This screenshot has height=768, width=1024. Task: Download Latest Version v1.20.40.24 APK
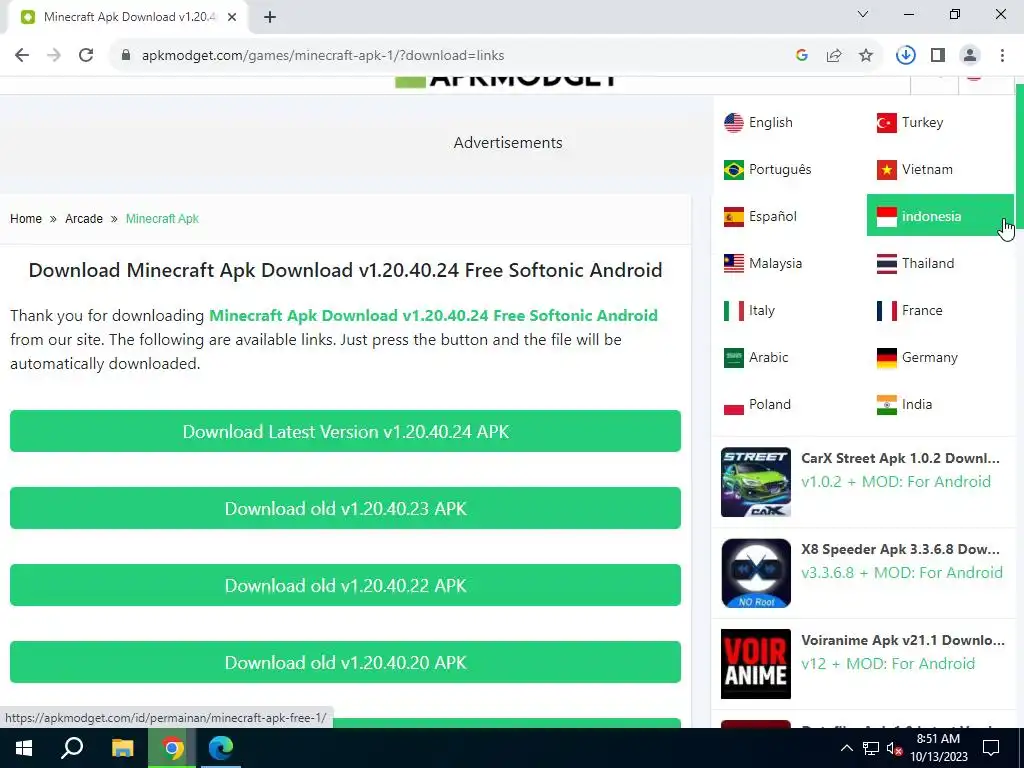[345, 431]
